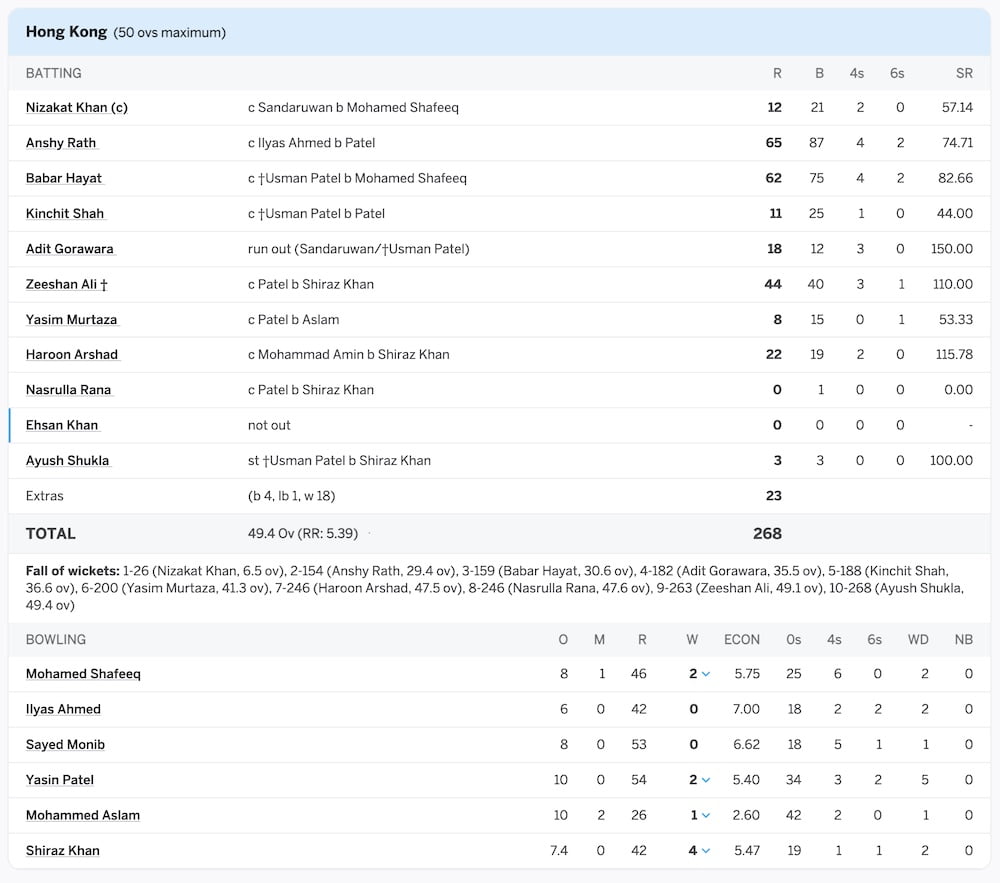Expand Shiraz Khan's four wickets chevron
The height and width of the screenshot is (883, 1000).
pos(706,851)
